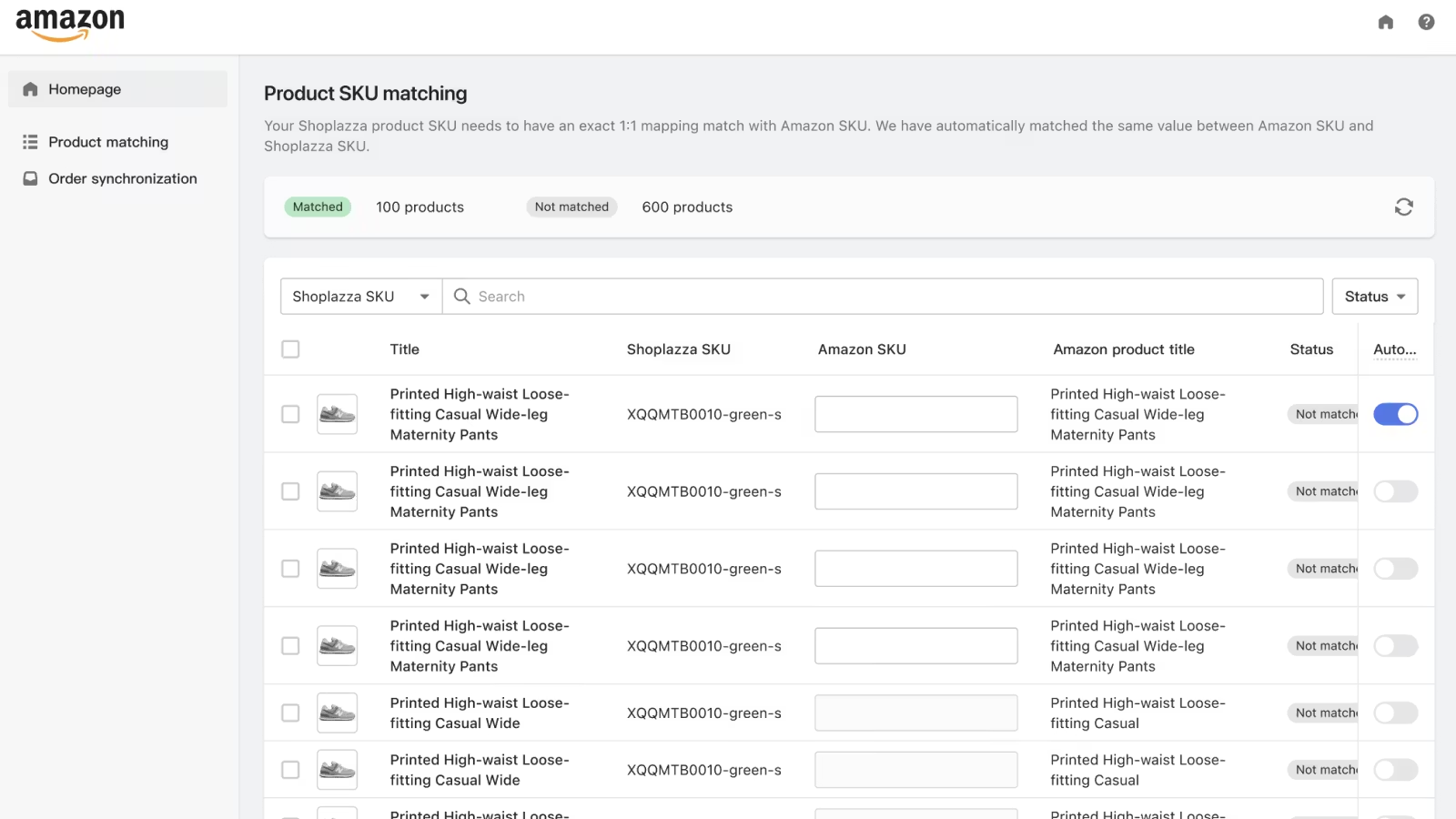Click the search magnifier icon

click(x=461, y=297)
